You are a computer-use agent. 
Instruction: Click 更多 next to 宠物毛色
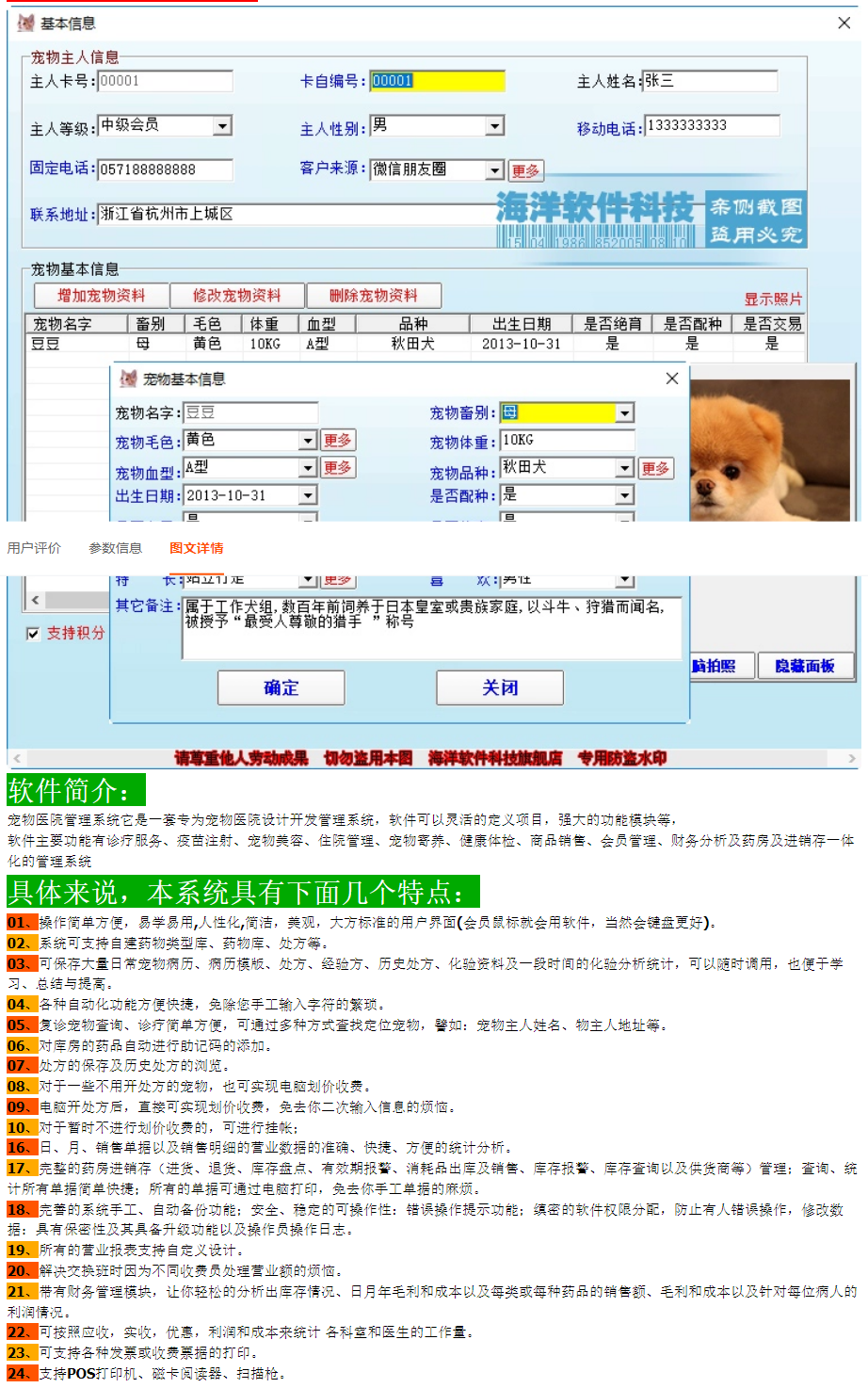[x=338, y=441]
